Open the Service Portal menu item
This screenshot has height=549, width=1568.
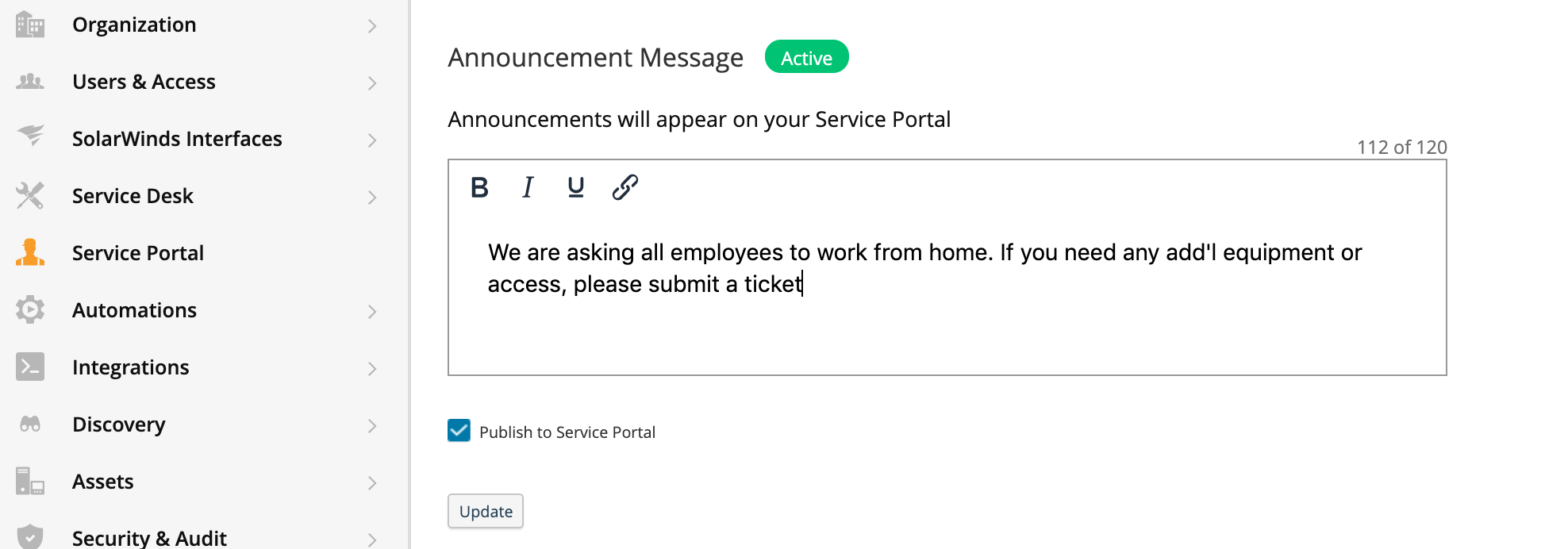point(137,252)
